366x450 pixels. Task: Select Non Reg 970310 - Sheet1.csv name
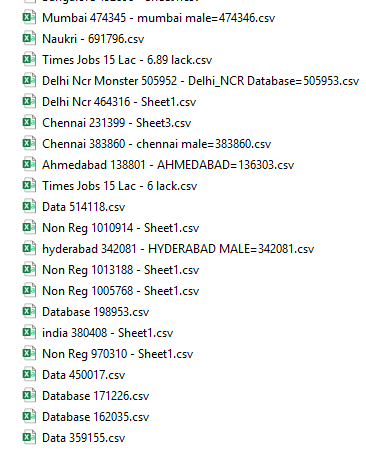click(x=118, y=354)
